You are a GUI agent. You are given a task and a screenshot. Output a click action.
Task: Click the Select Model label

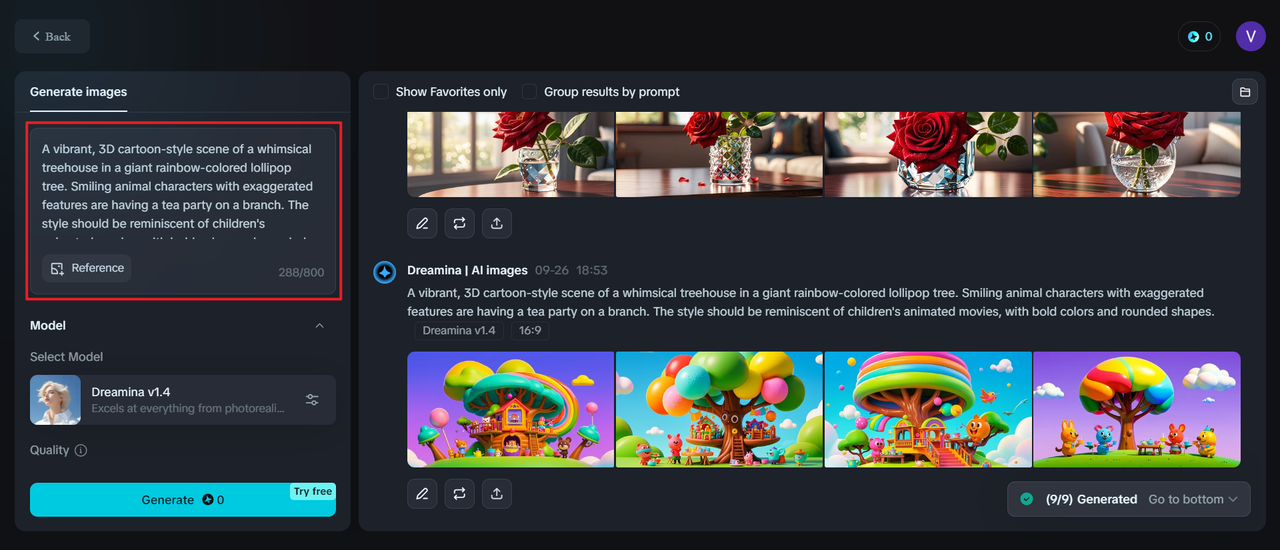pyautogui.click(x=66, y=357)
